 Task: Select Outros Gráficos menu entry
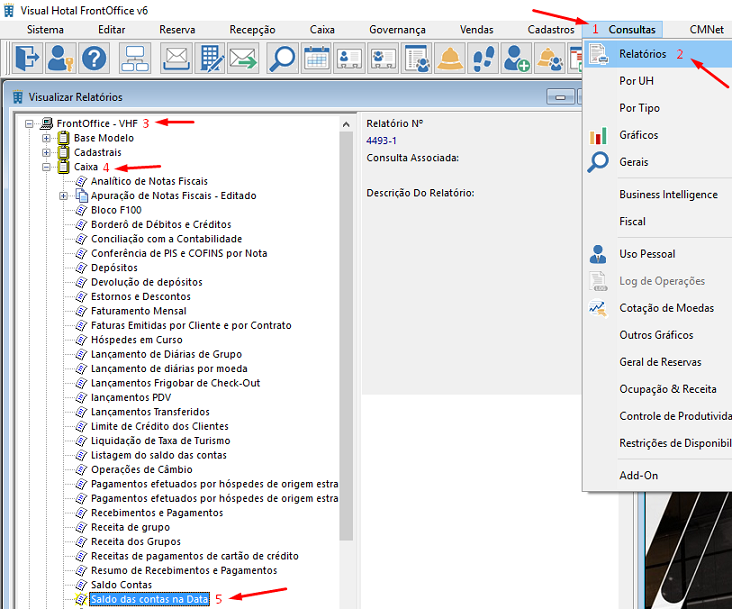click(658, 335)
